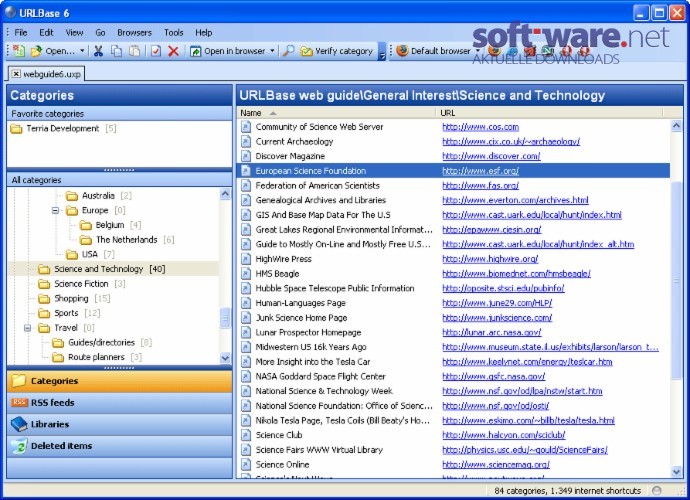Viewport: 690px width, 500px height.
Task: Select the webguide6.uxp document tab
Action: [x=46, y=74]
